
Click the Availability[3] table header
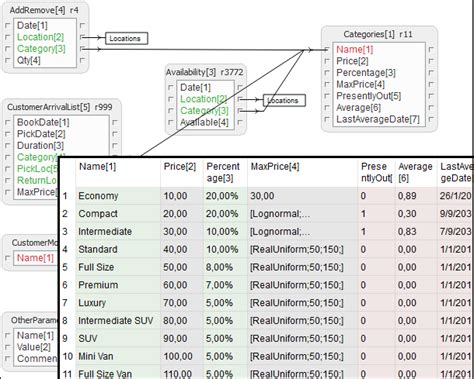coord(205,72)
